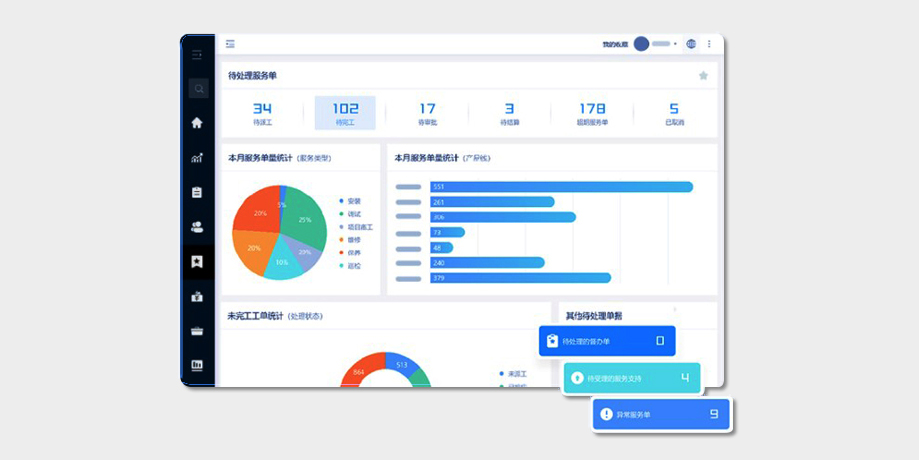Select the 待完工 102 tab
The image size is (919, 460).
345,113
